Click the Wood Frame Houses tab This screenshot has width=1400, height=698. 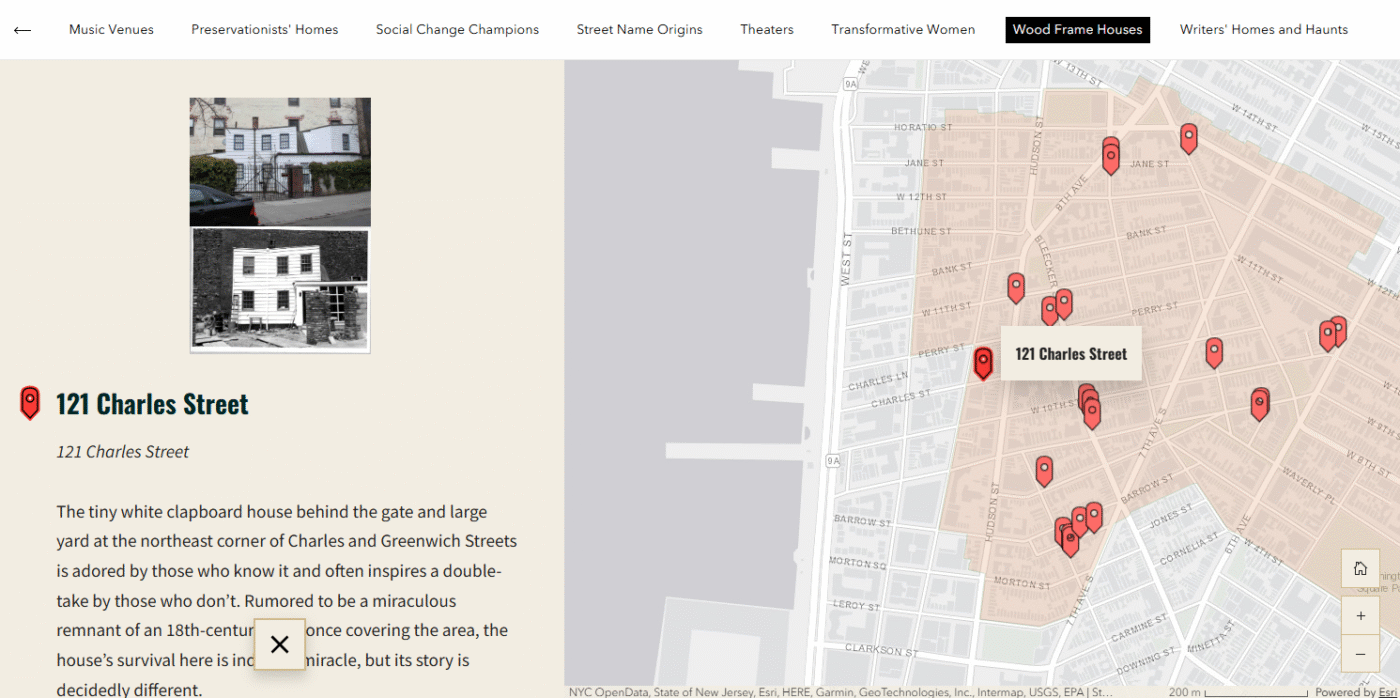point(1077,30)
